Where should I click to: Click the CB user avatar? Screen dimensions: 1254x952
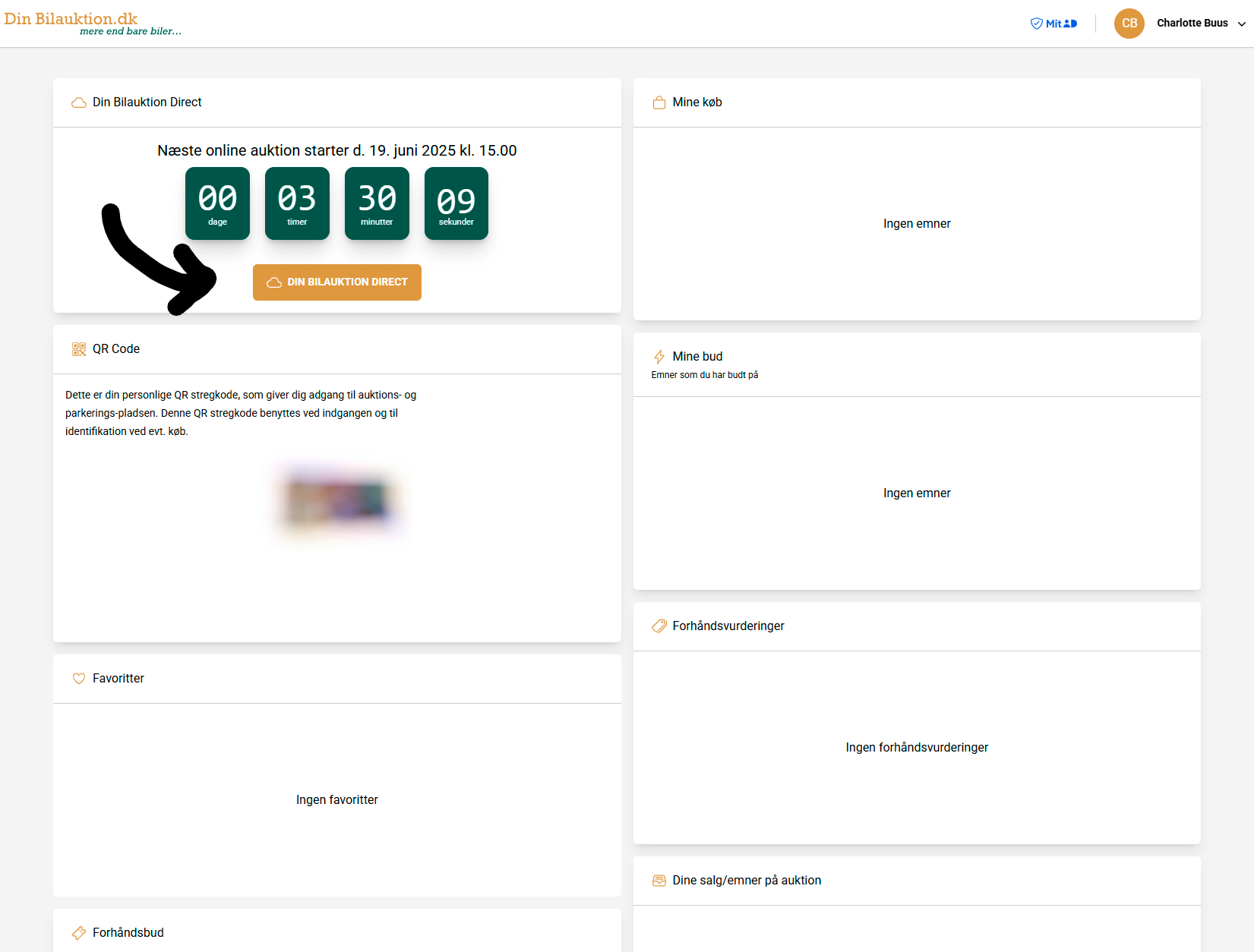pyautogui.click(x=1129, y=24)
